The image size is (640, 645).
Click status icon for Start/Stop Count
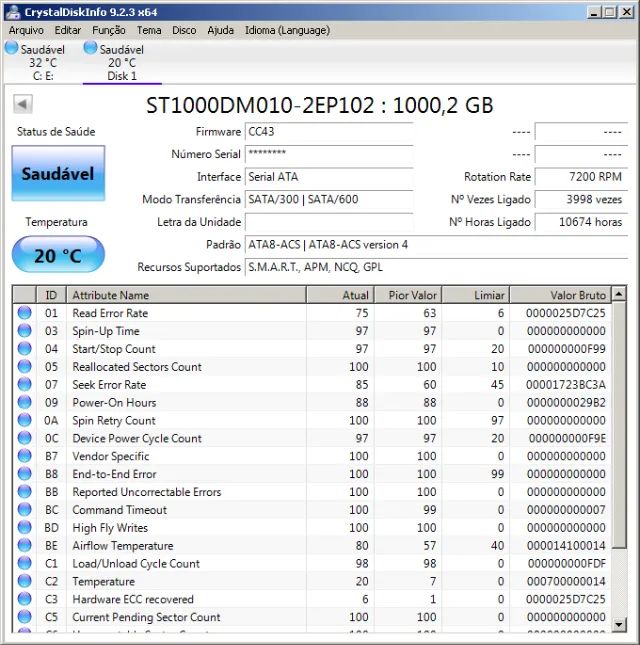25,348
